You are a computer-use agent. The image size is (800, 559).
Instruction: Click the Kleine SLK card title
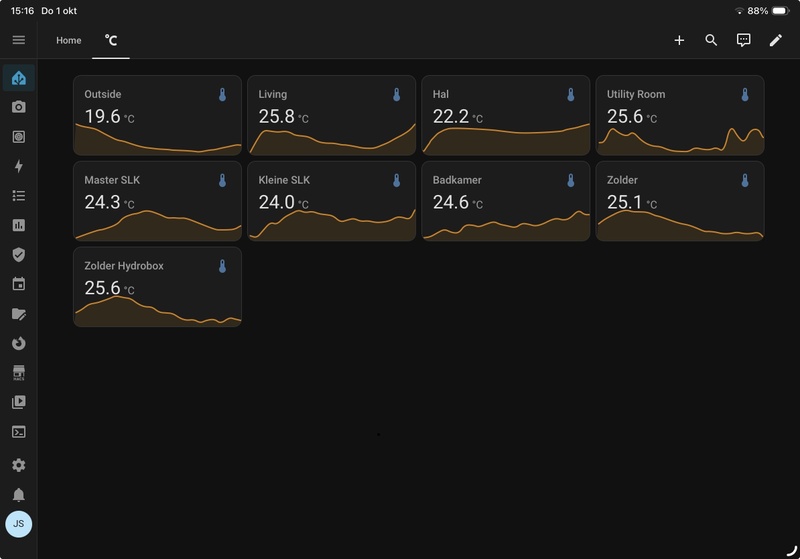(284, 180)
